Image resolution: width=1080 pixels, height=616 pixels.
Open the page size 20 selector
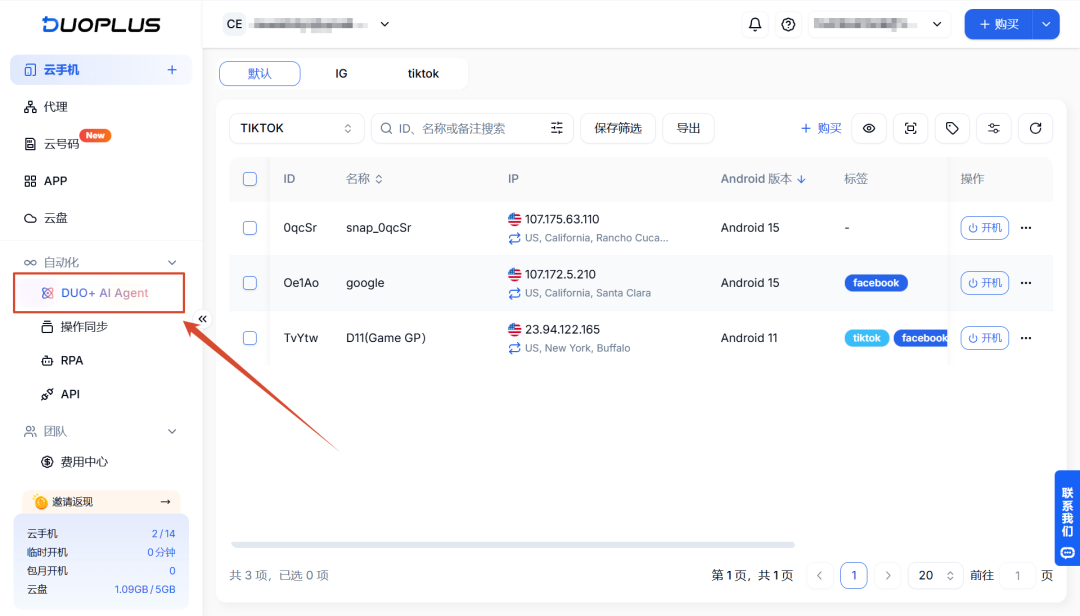tap(935, 575)
